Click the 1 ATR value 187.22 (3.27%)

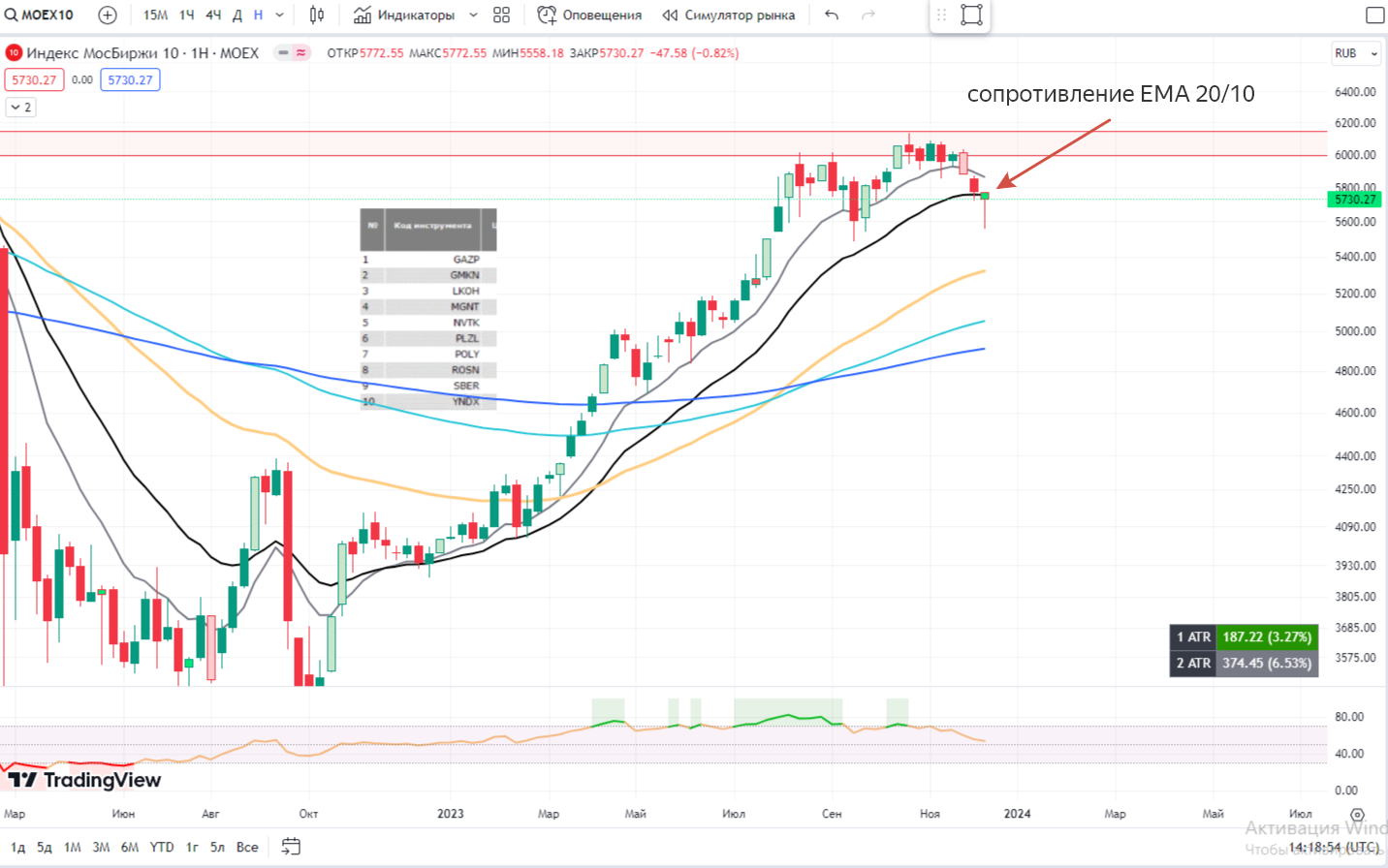pyautogui.click(x=1267, y=637)
